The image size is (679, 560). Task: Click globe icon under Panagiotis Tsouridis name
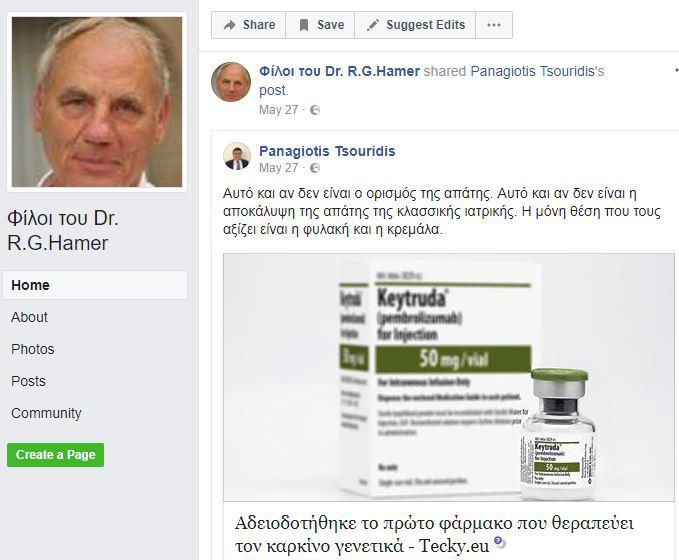pos(315,168)
